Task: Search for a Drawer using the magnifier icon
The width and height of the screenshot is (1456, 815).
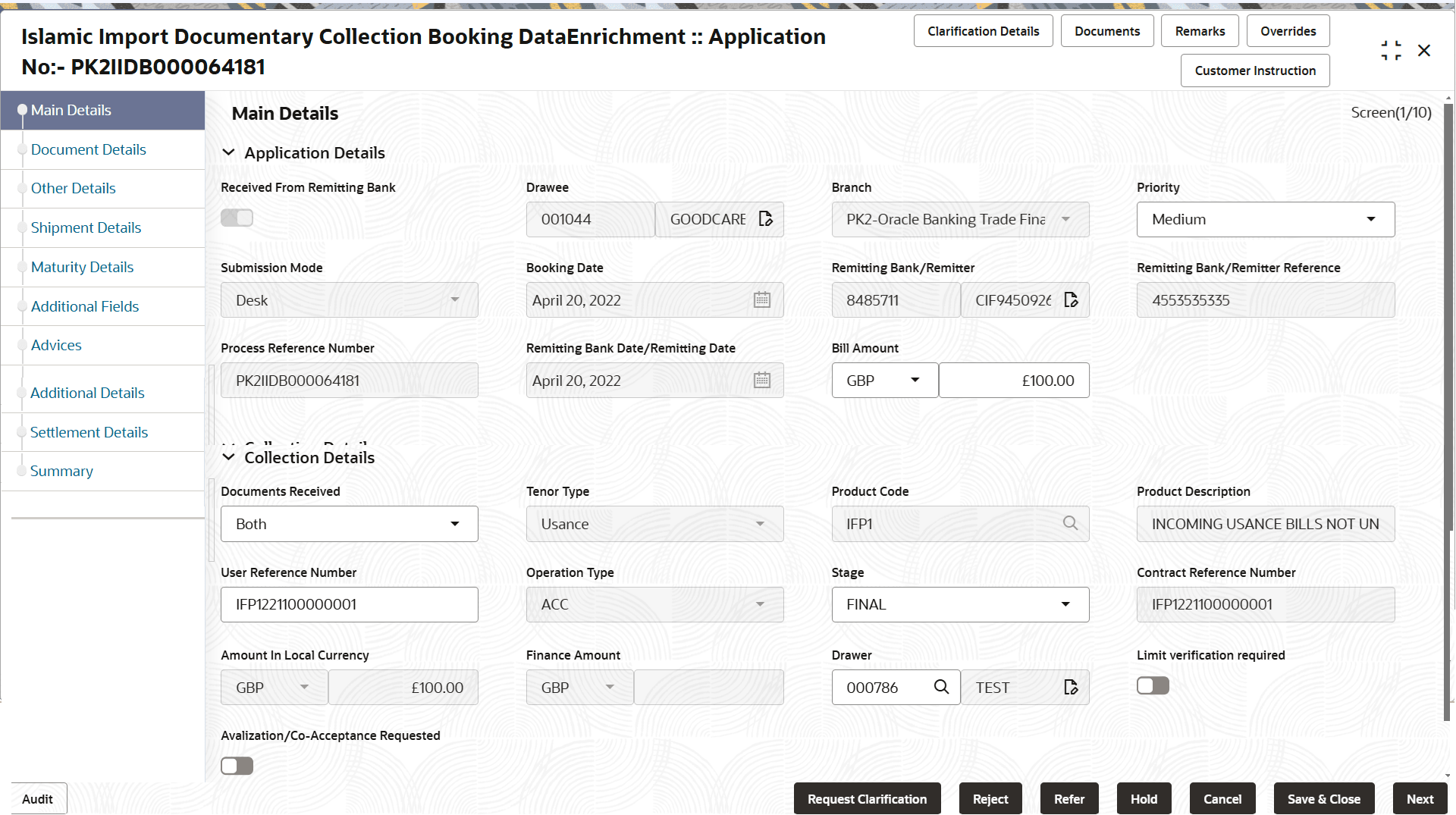Action: [x=941, y=687]
